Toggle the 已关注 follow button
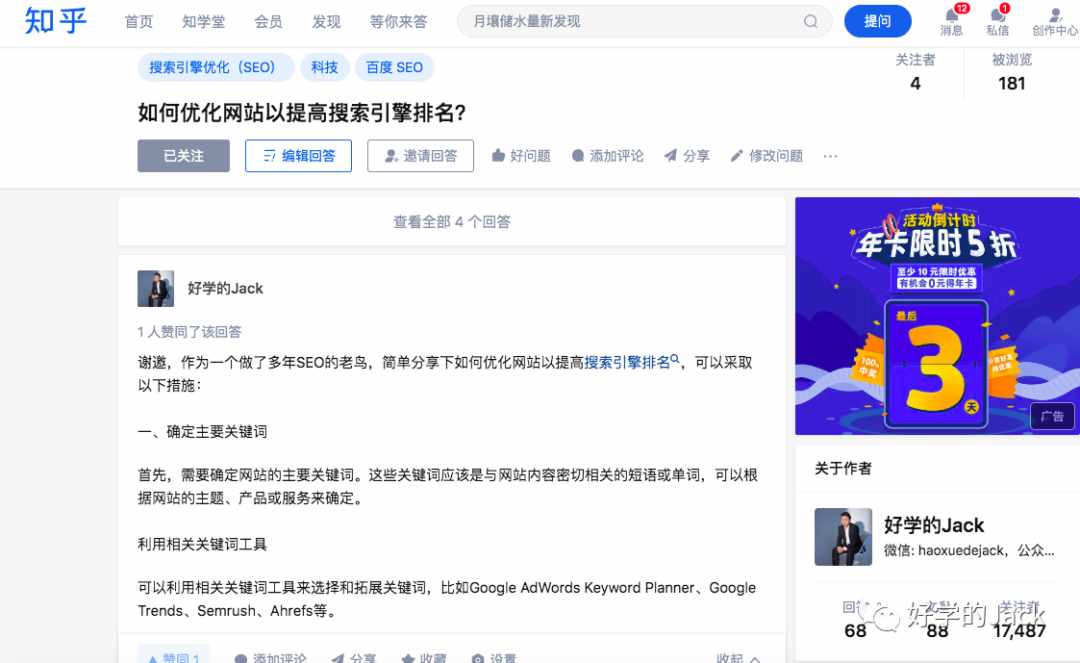This screenshot has width=1080, height=663. 183,156
